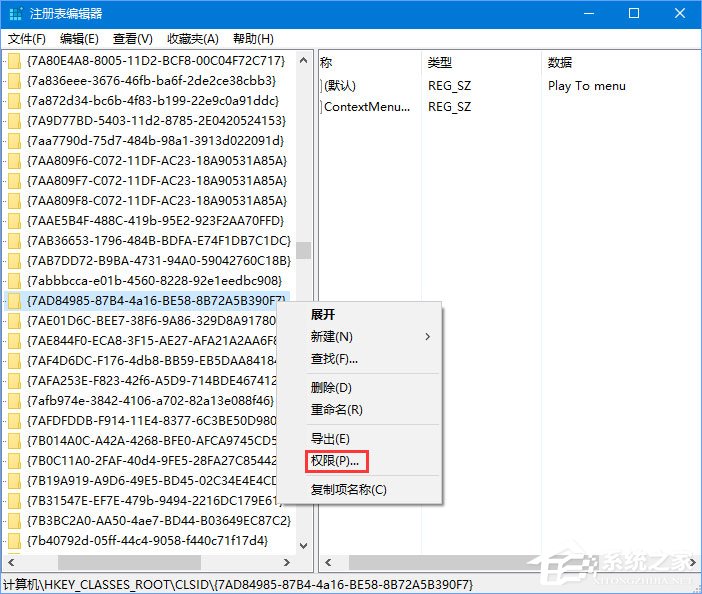
Task: Click the tree pane scroll up arrow
Action: (304, 60)
